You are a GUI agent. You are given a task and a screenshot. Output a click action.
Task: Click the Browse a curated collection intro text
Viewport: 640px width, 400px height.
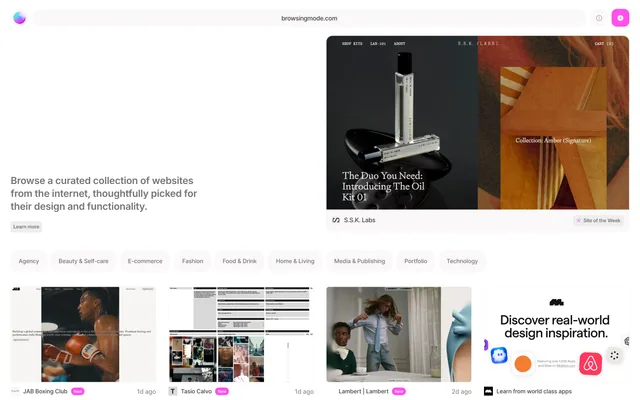tap(104, 193)
